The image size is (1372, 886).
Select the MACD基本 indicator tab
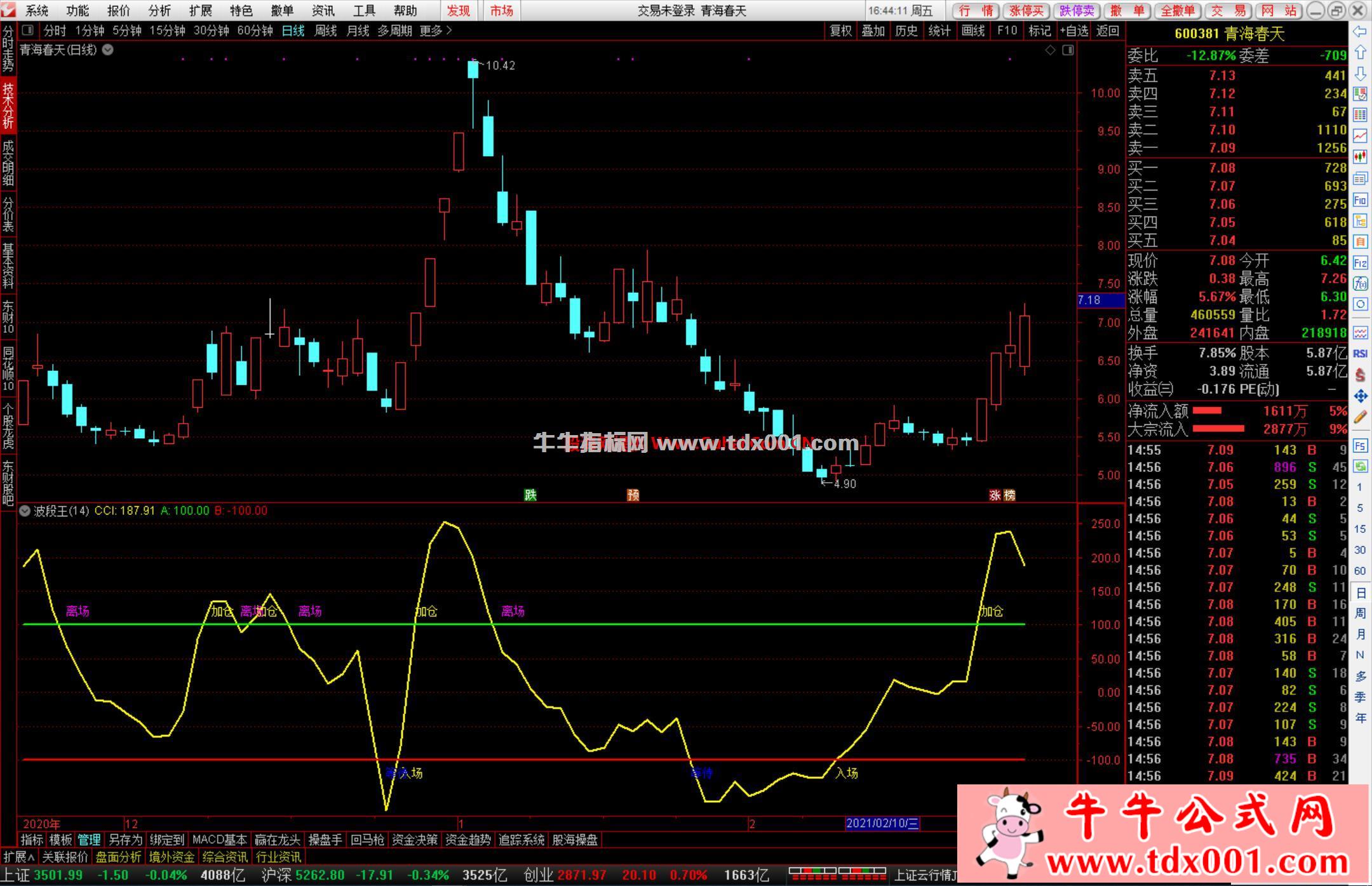click(220, 840)
